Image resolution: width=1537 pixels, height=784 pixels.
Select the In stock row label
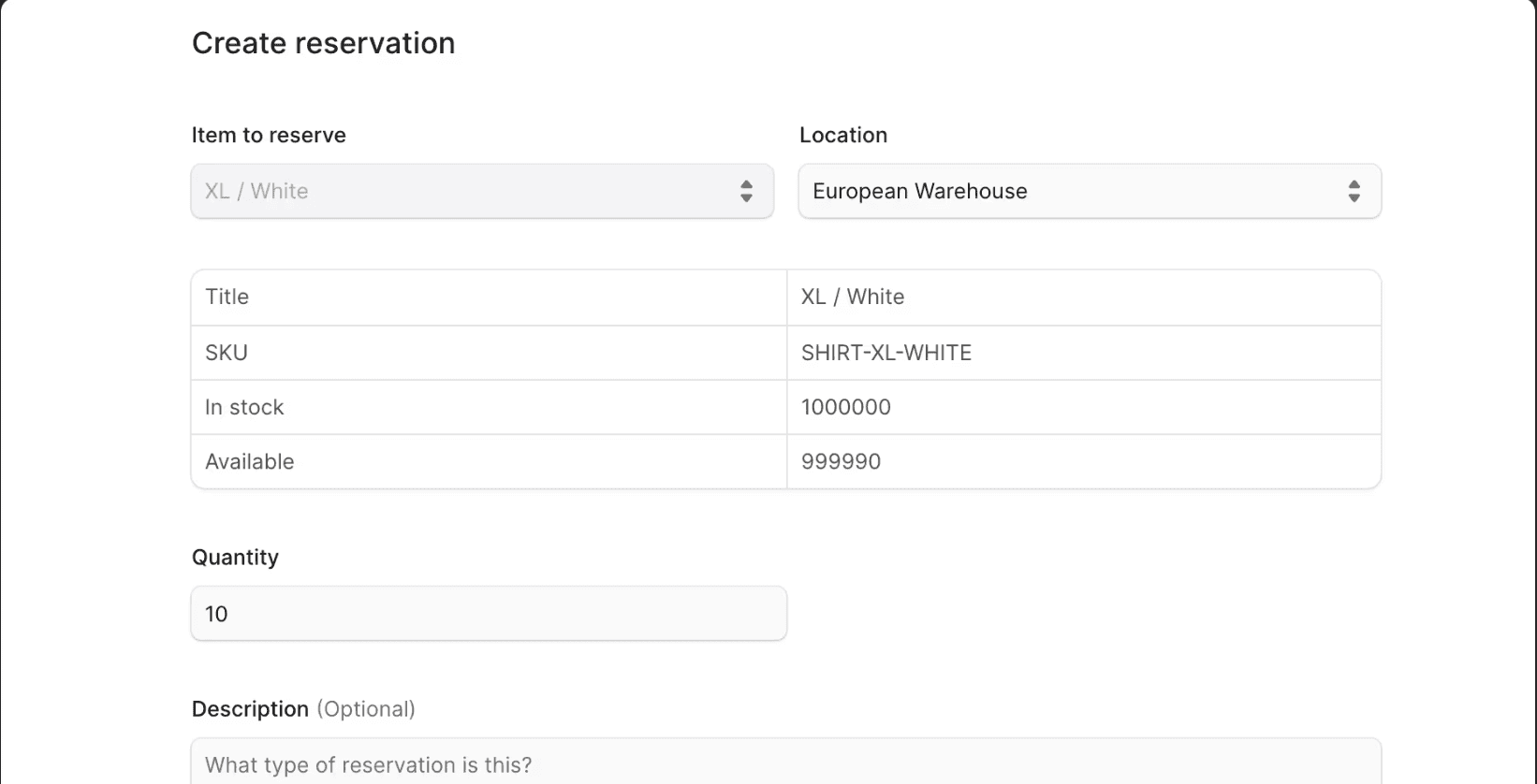point(244,407)
